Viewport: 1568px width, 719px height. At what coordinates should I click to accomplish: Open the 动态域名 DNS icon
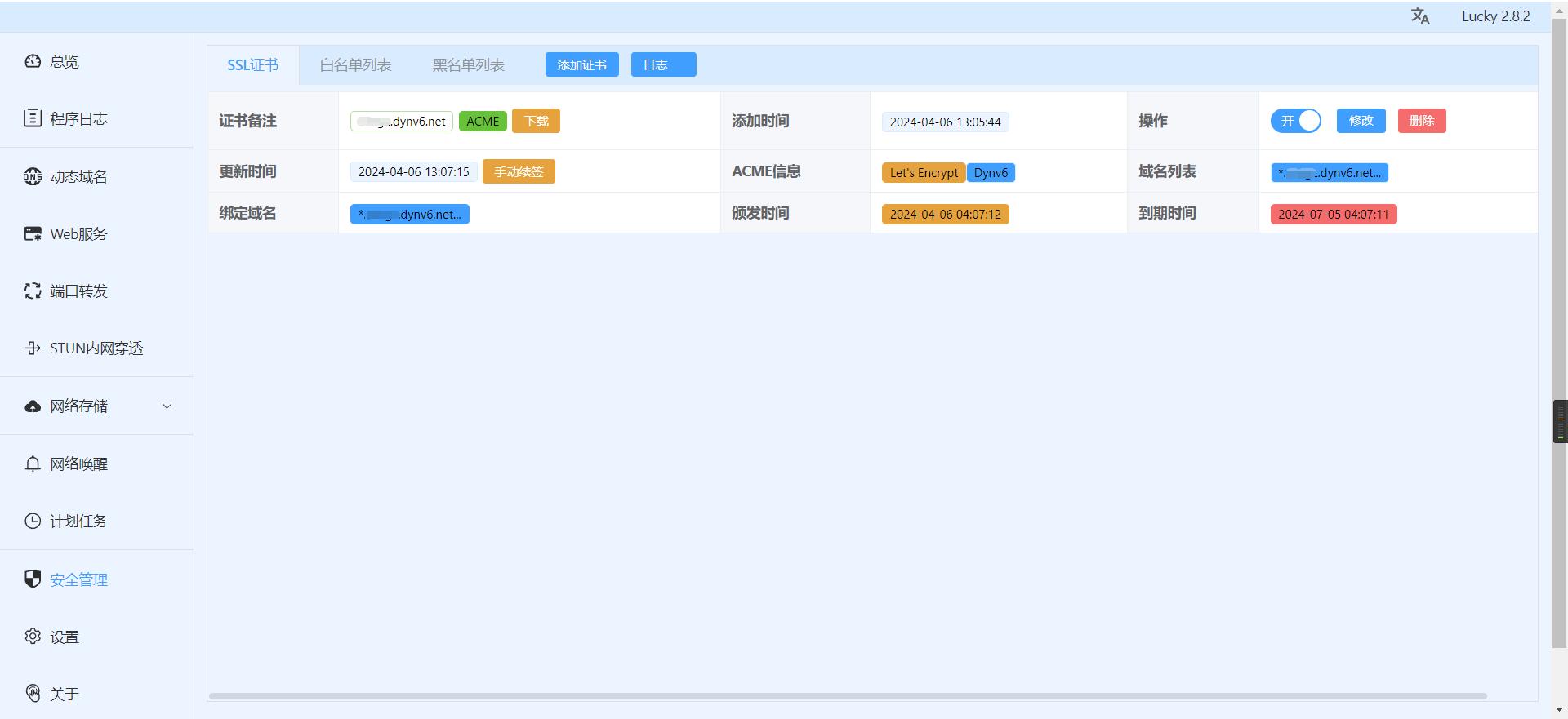point(33,176)
